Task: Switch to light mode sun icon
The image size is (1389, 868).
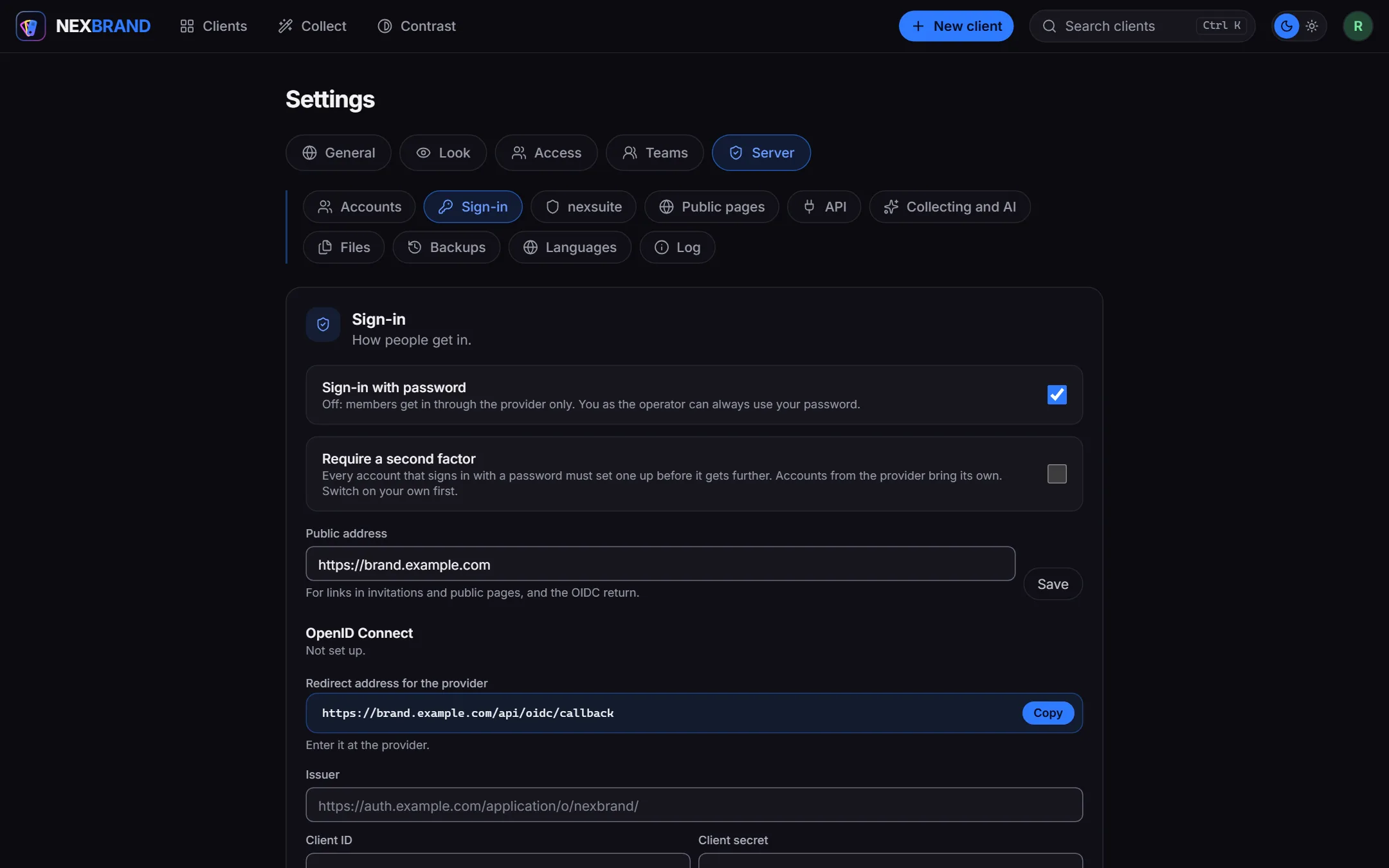Action: (x=1312, y=26)
